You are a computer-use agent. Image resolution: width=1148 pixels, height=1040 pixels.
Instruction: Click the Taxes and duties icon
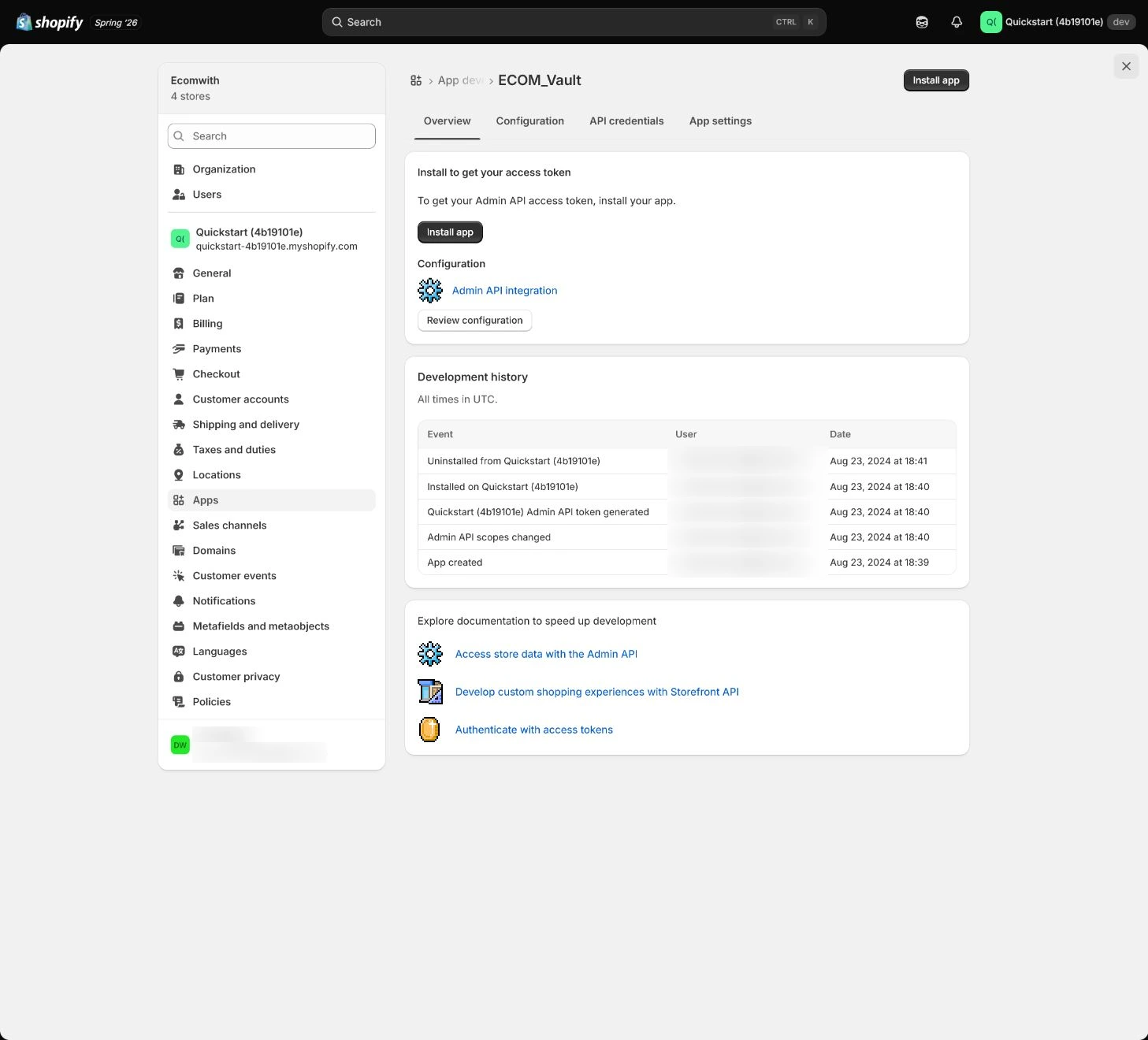pos(179,450)
